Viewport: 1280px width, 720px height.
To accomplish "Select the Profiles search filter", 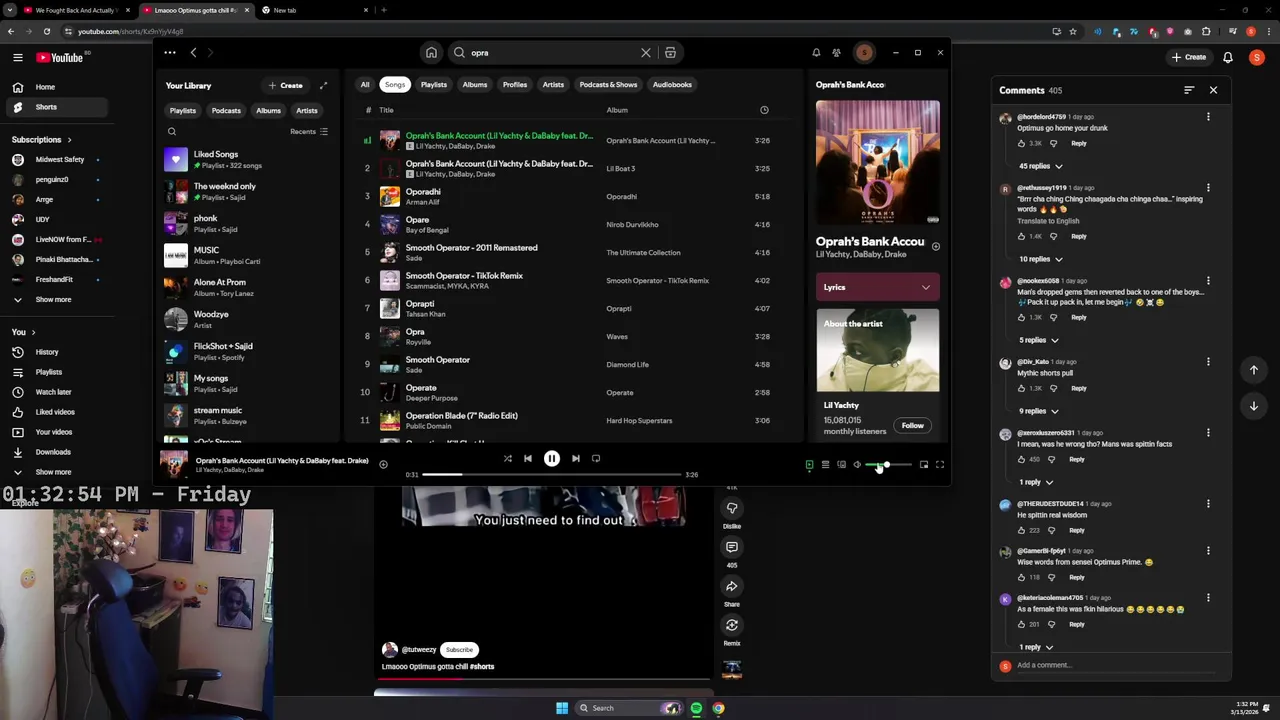I will pyautogui.click(x=515, y=85).
